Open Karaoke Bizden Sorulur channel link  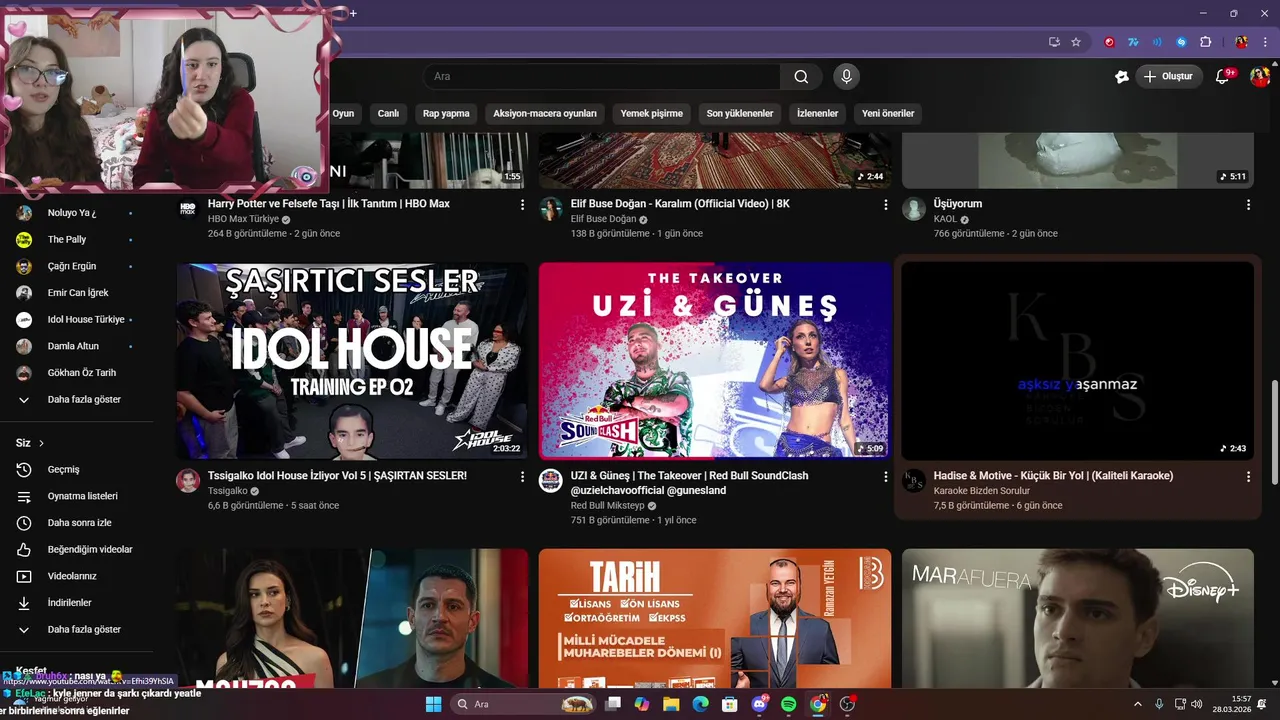(x=981, y=491)
